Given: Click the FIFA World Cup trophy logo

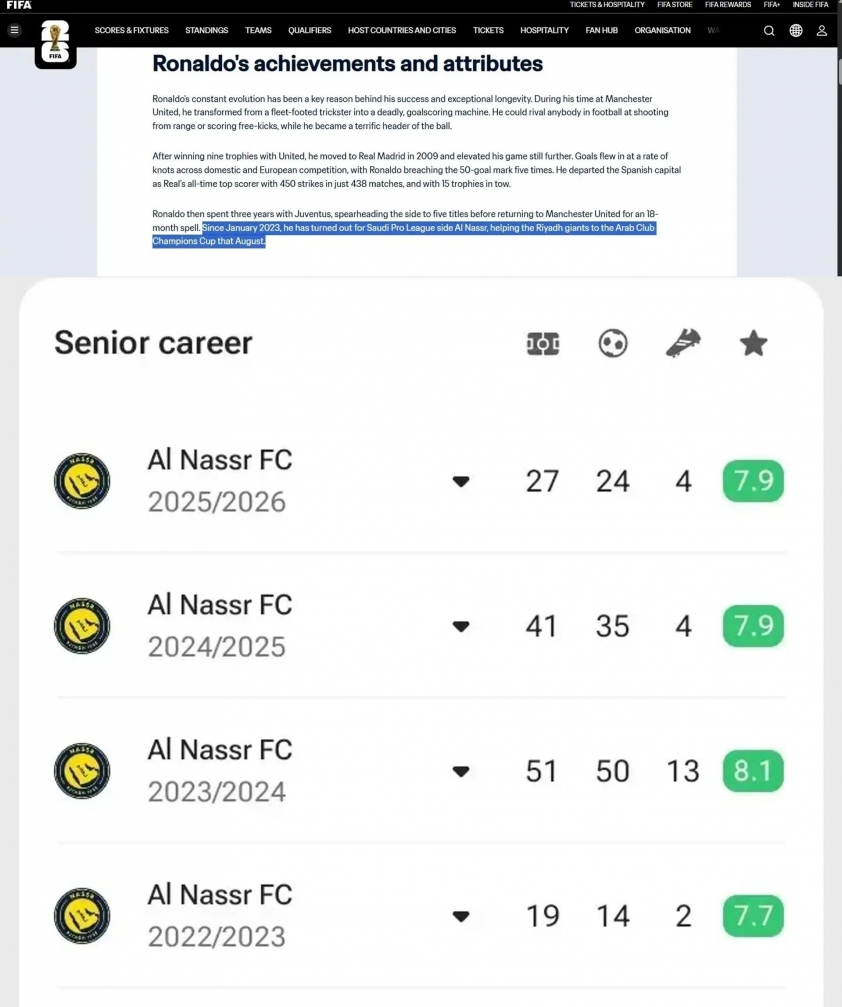Looking at the screenshot, I should pos(55,43).
